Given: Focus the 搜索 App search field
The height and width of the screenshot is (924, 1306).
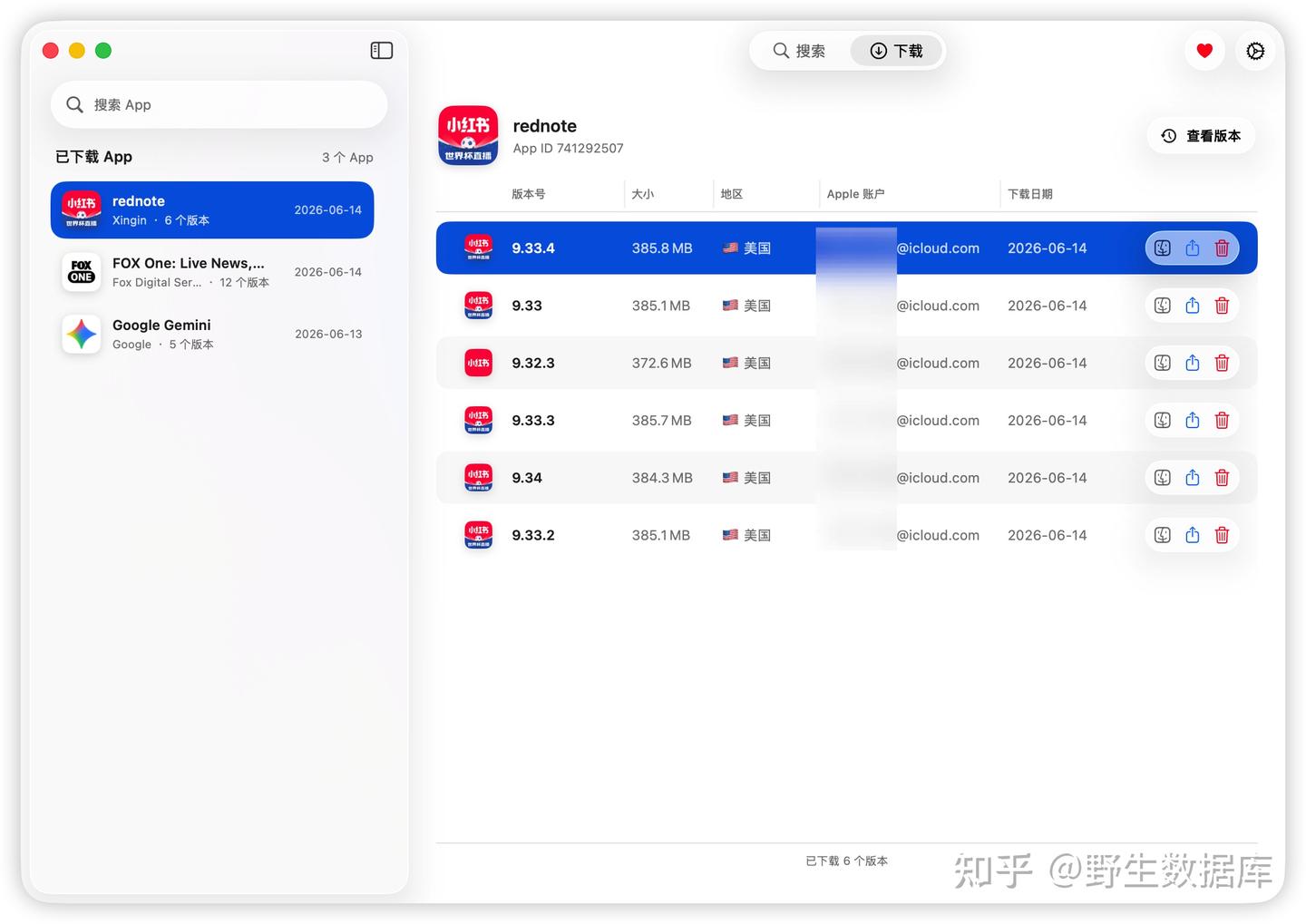Looking at the screenshot, I should 219,105.
